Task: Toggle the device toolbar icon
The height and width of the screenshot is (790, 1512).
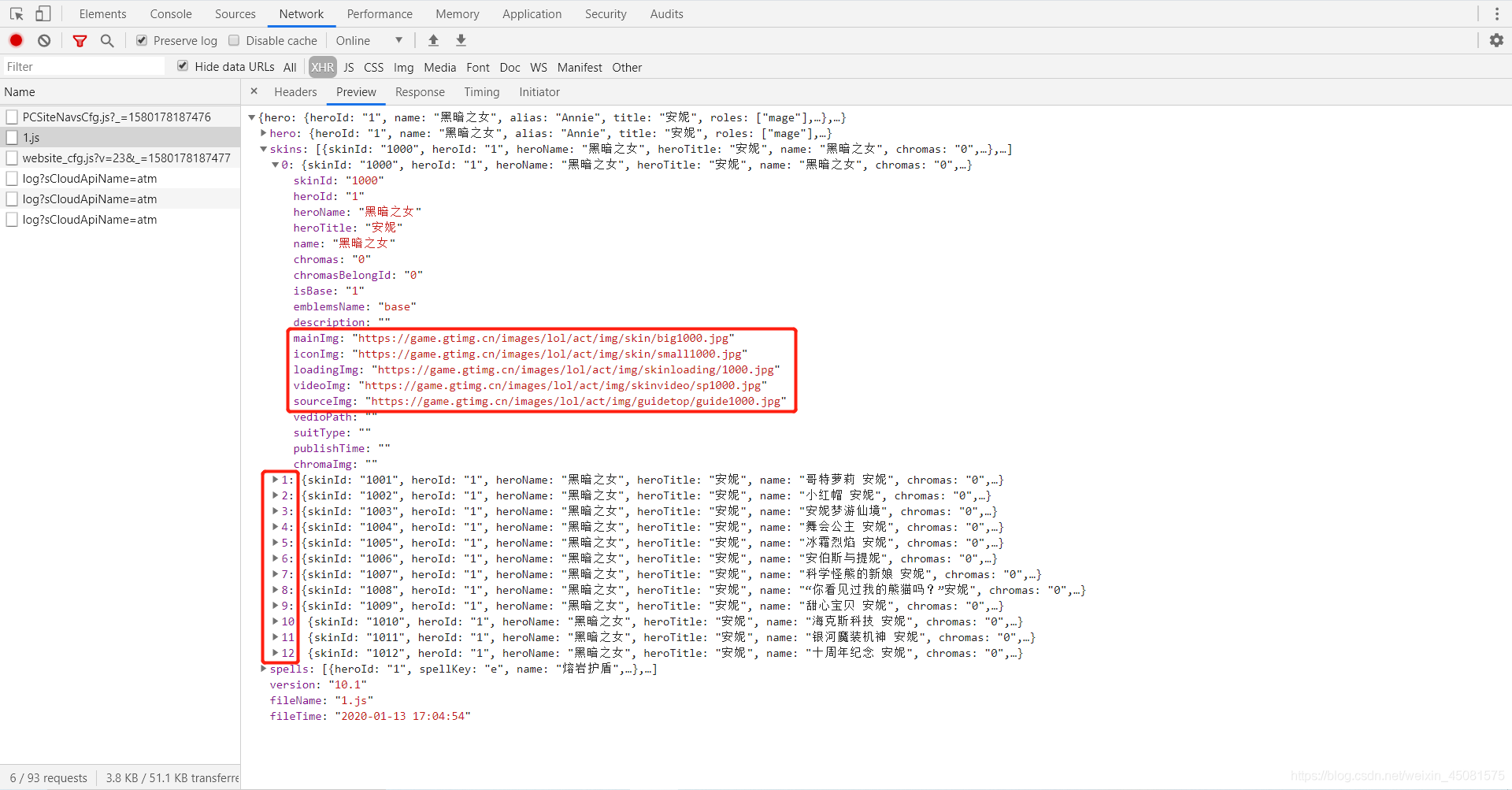Action: click(x=43, y=14)
